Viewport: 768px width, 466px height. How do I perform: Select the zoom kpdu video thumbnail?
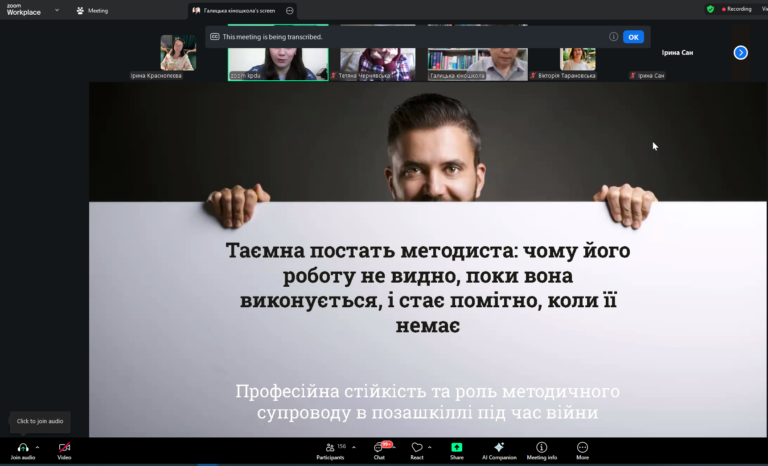278,64
